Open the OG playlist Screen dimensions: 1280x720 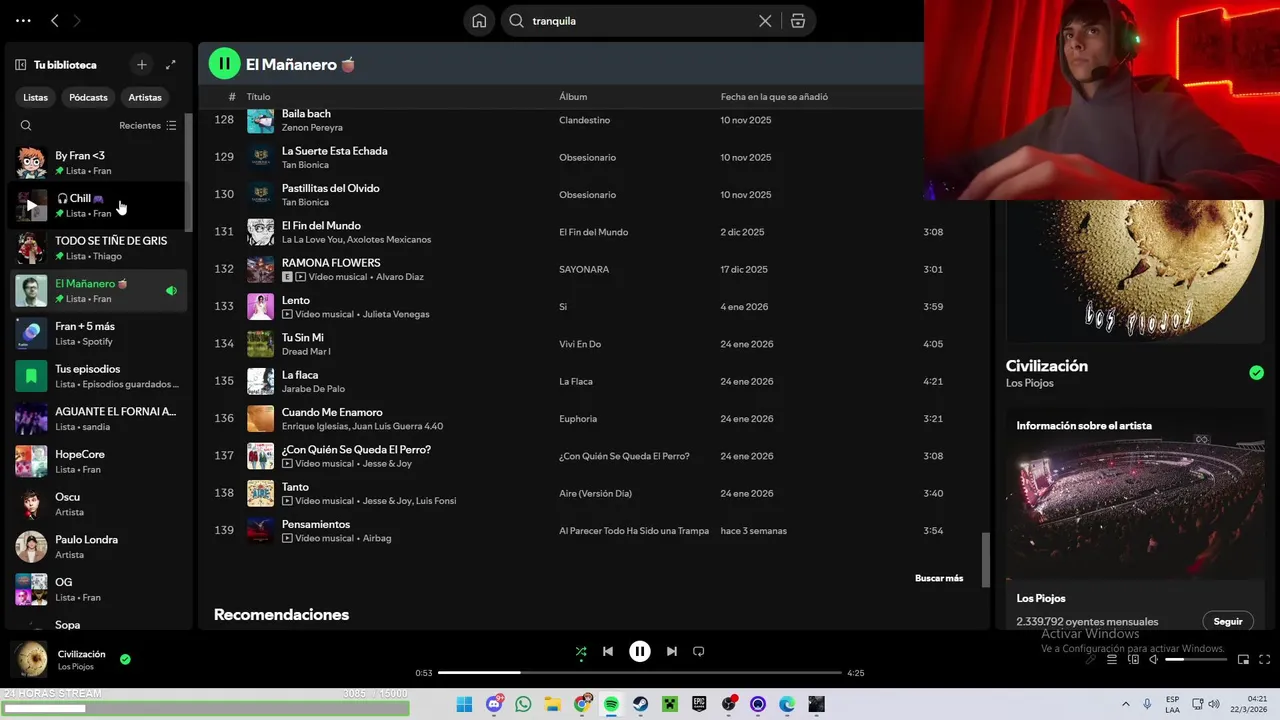(97, 589)
